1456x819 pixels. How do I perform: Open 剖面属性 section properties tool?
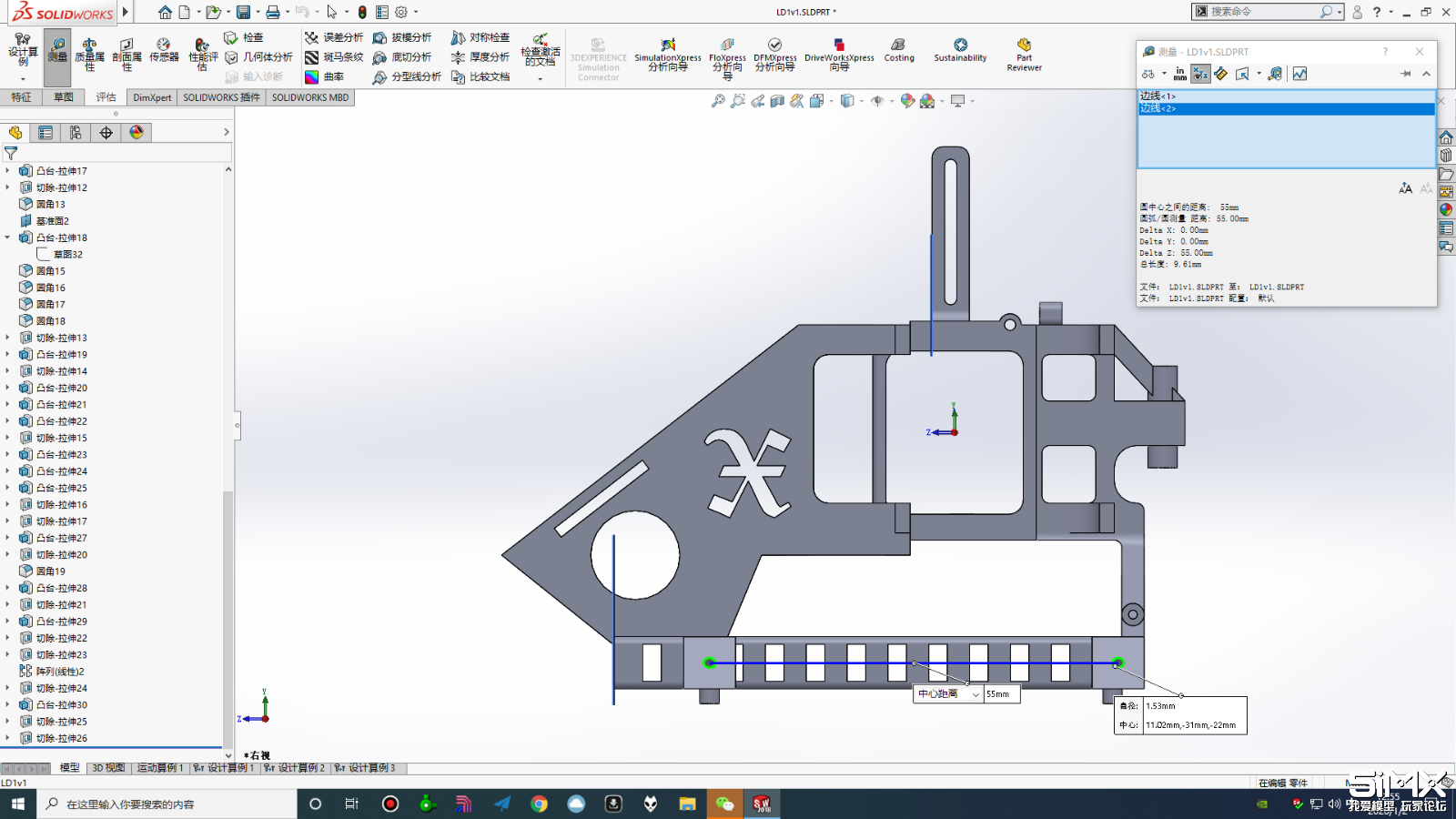tap(126, 55)
